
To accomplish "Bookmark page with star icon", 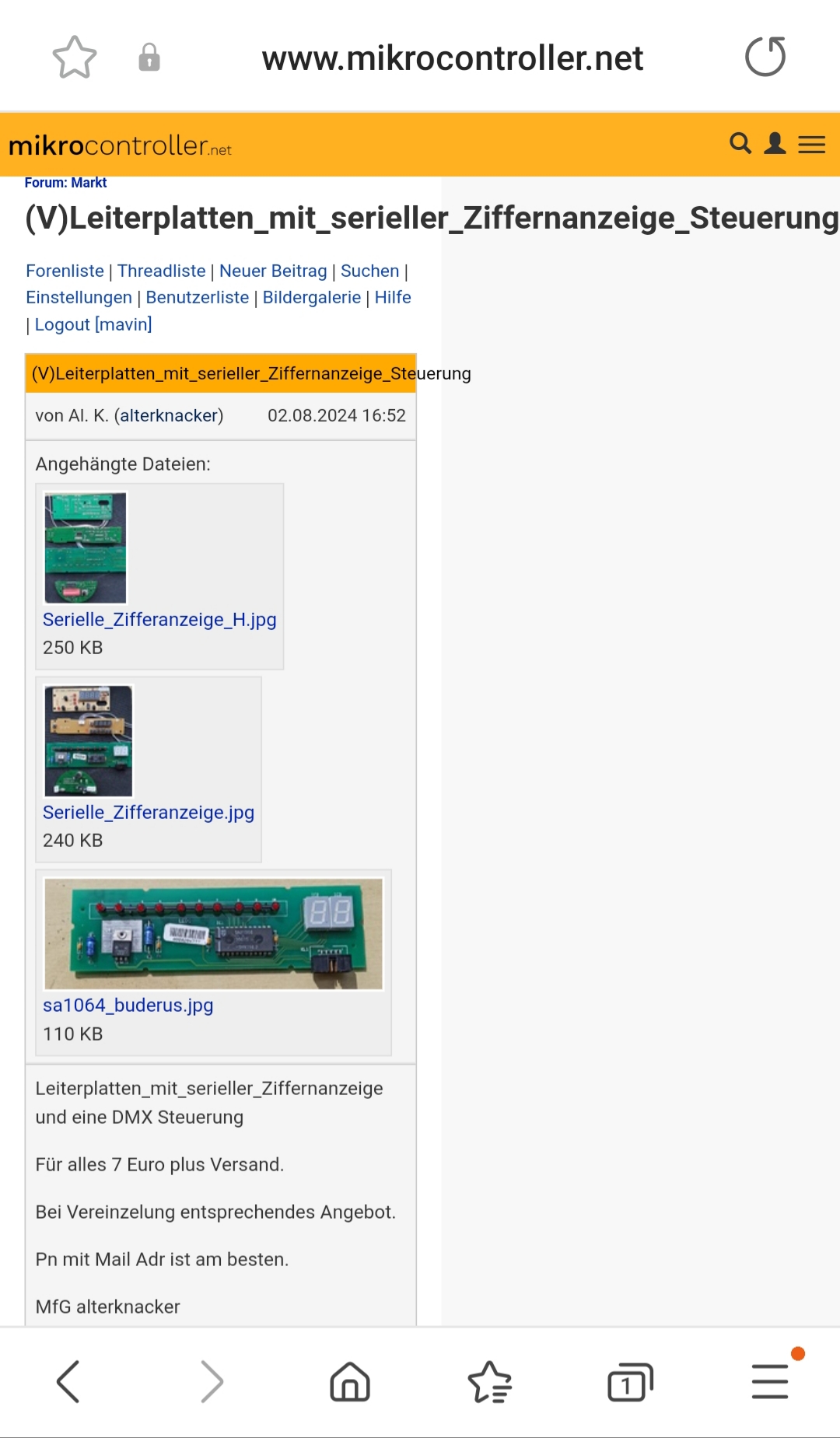I will click(x=75, y=58).
